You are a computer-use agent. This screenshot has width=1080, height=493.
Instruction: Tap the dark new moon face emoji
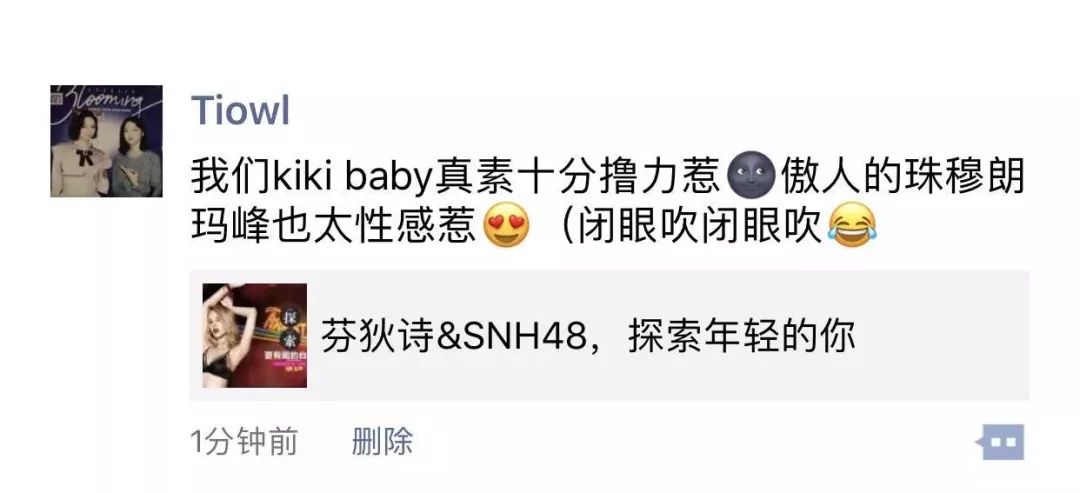pyautogui.click(x=751, y=177)
